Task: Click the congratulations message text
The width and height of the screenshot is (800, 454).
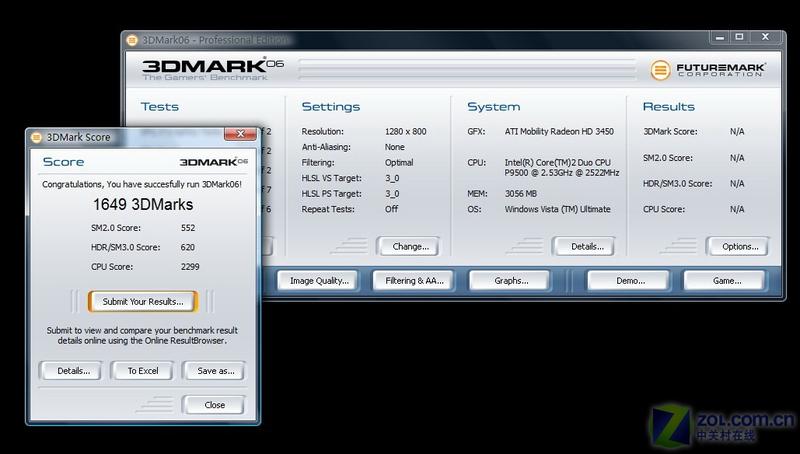Action: [142, 184]
